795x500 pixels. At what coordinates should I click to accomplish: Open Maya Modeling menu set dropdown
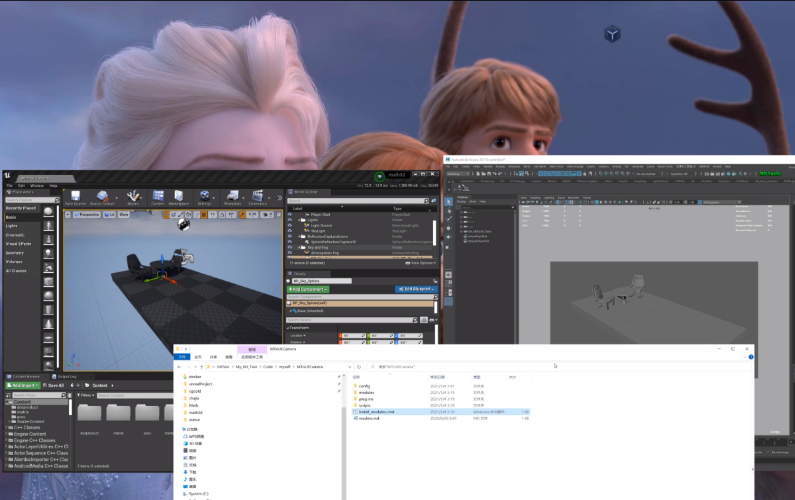tap(458, 174)
